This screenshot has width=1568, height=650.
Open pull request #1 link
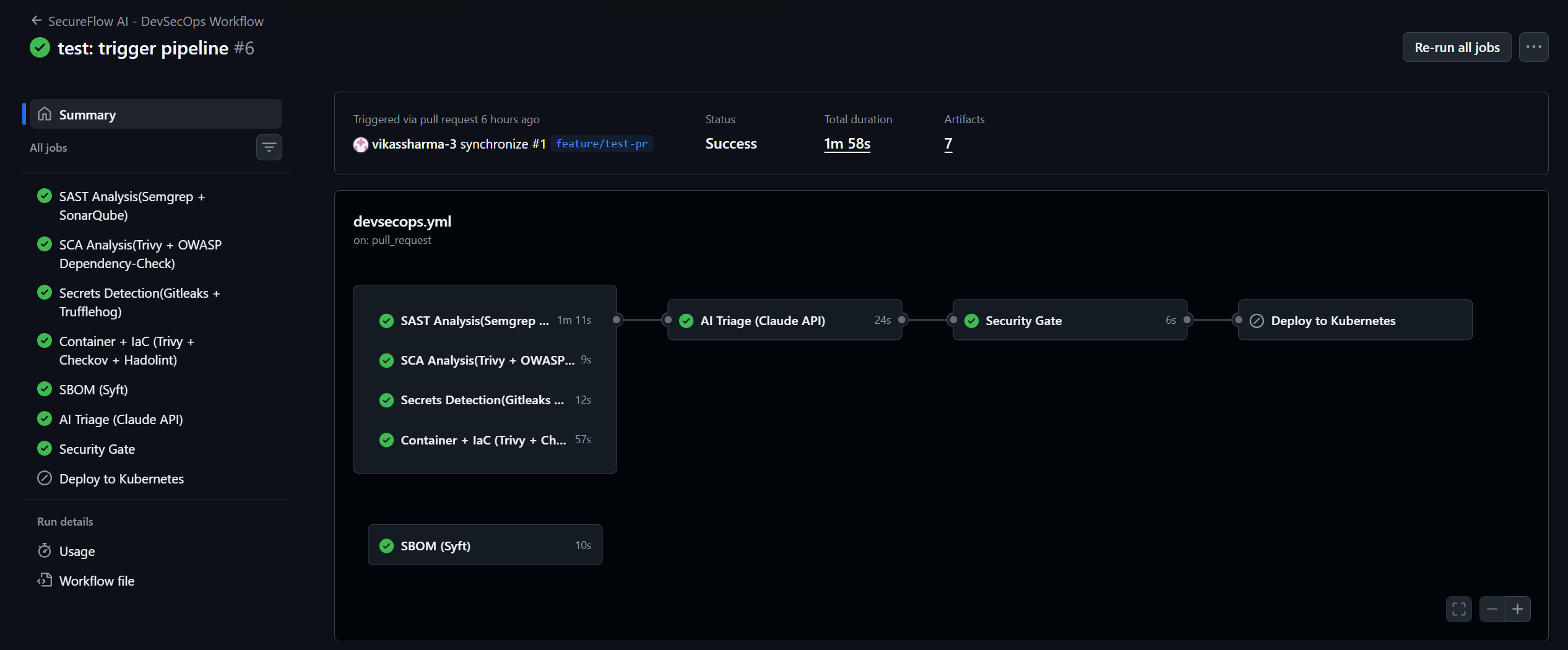point(539,144)
